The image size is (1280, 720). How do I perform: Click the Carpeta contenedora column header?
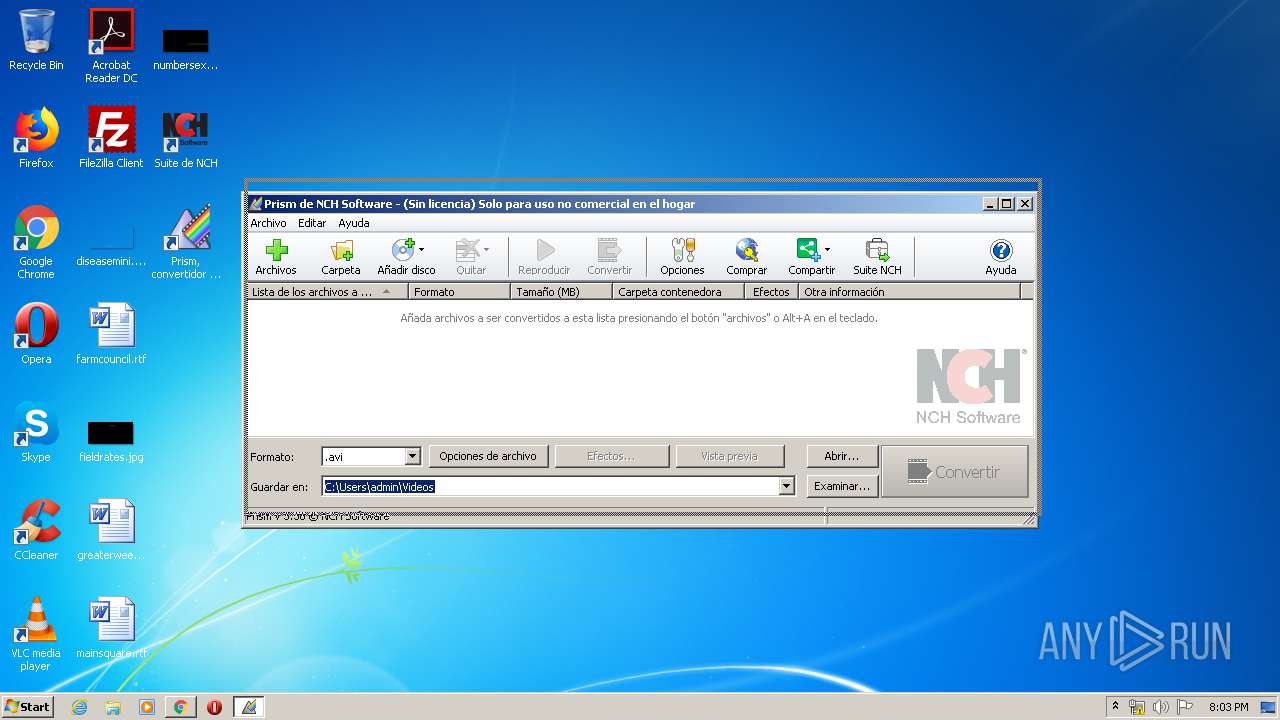coord(678,292)
